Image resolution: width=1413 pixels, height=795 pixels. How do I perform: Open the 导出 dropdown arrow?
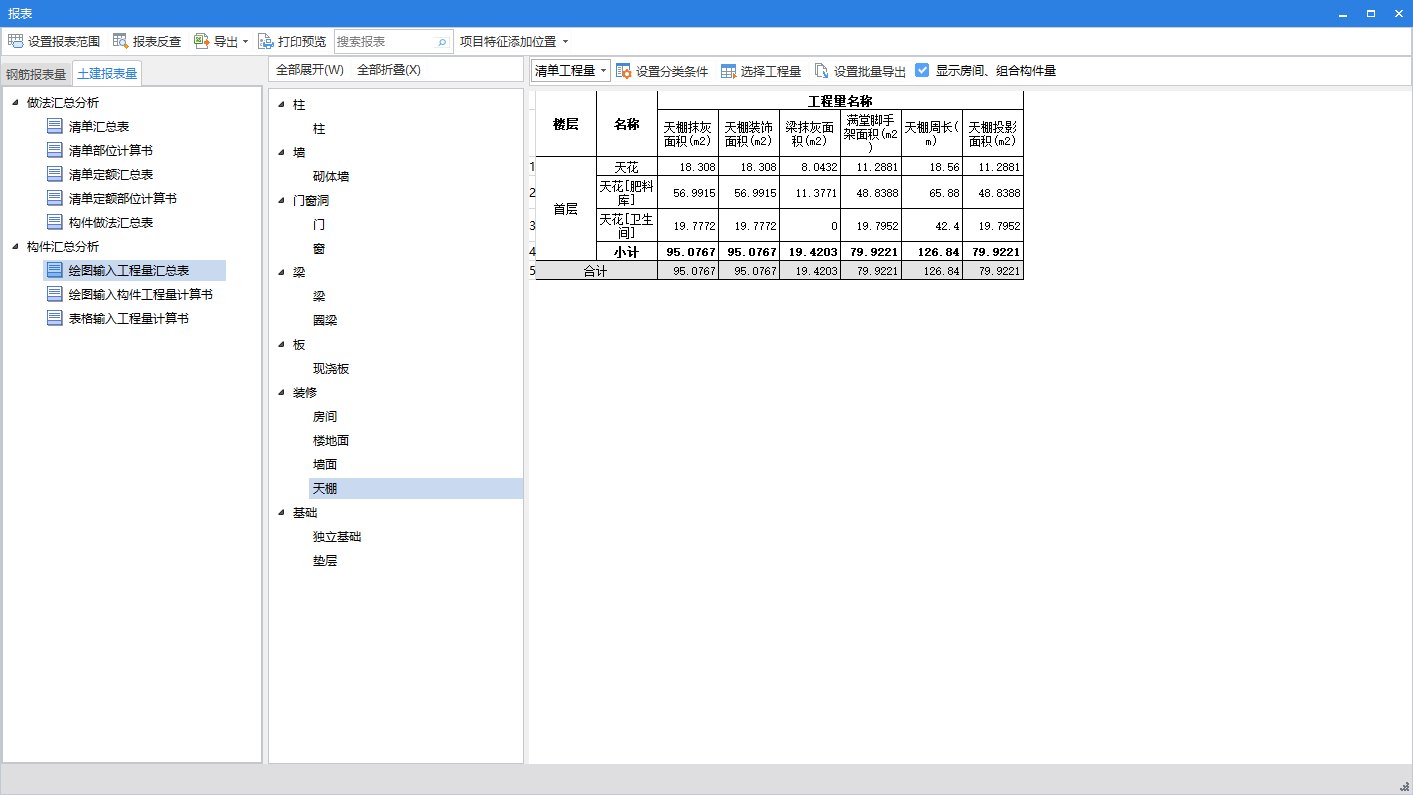point(246,42)
